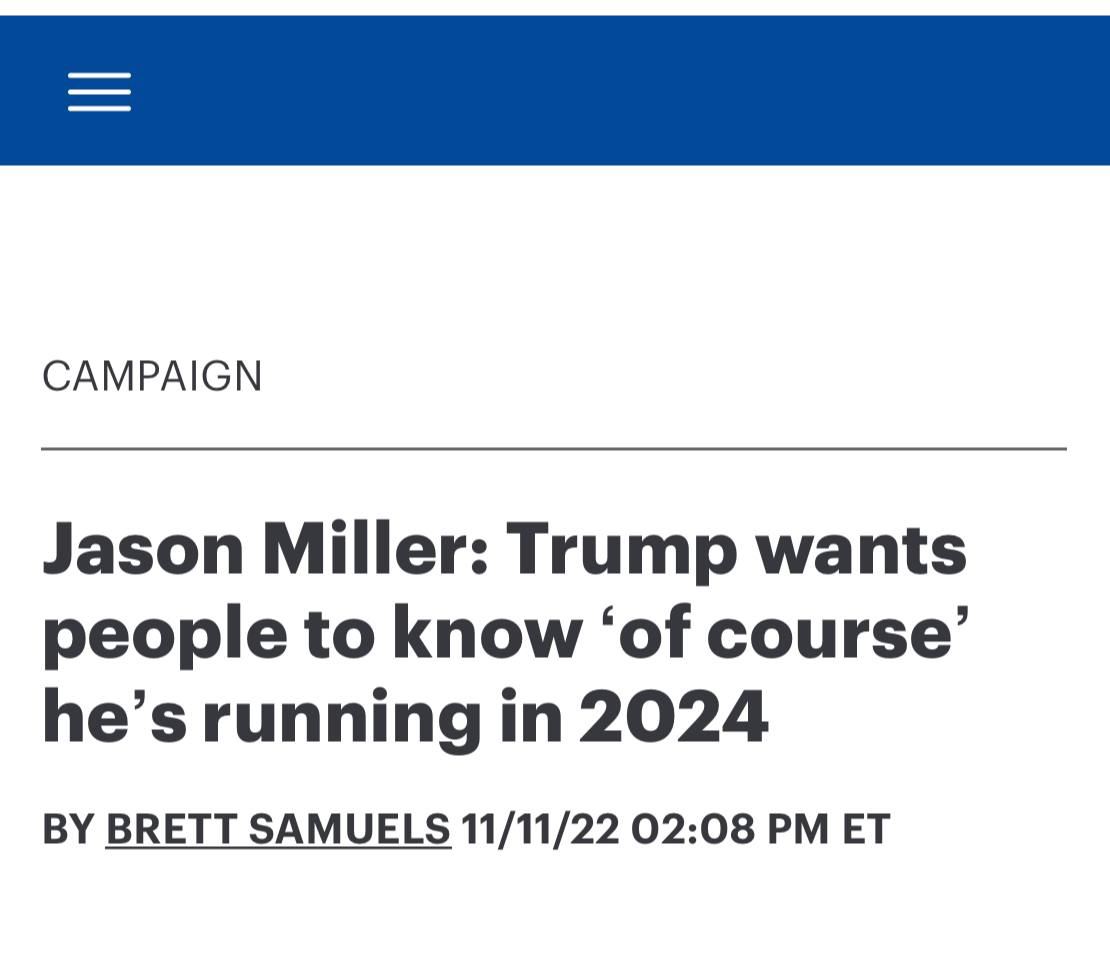Click the 02:08 PM timestamp
The height and width of the screenshot is (964, 1110).
click(729, 829)
